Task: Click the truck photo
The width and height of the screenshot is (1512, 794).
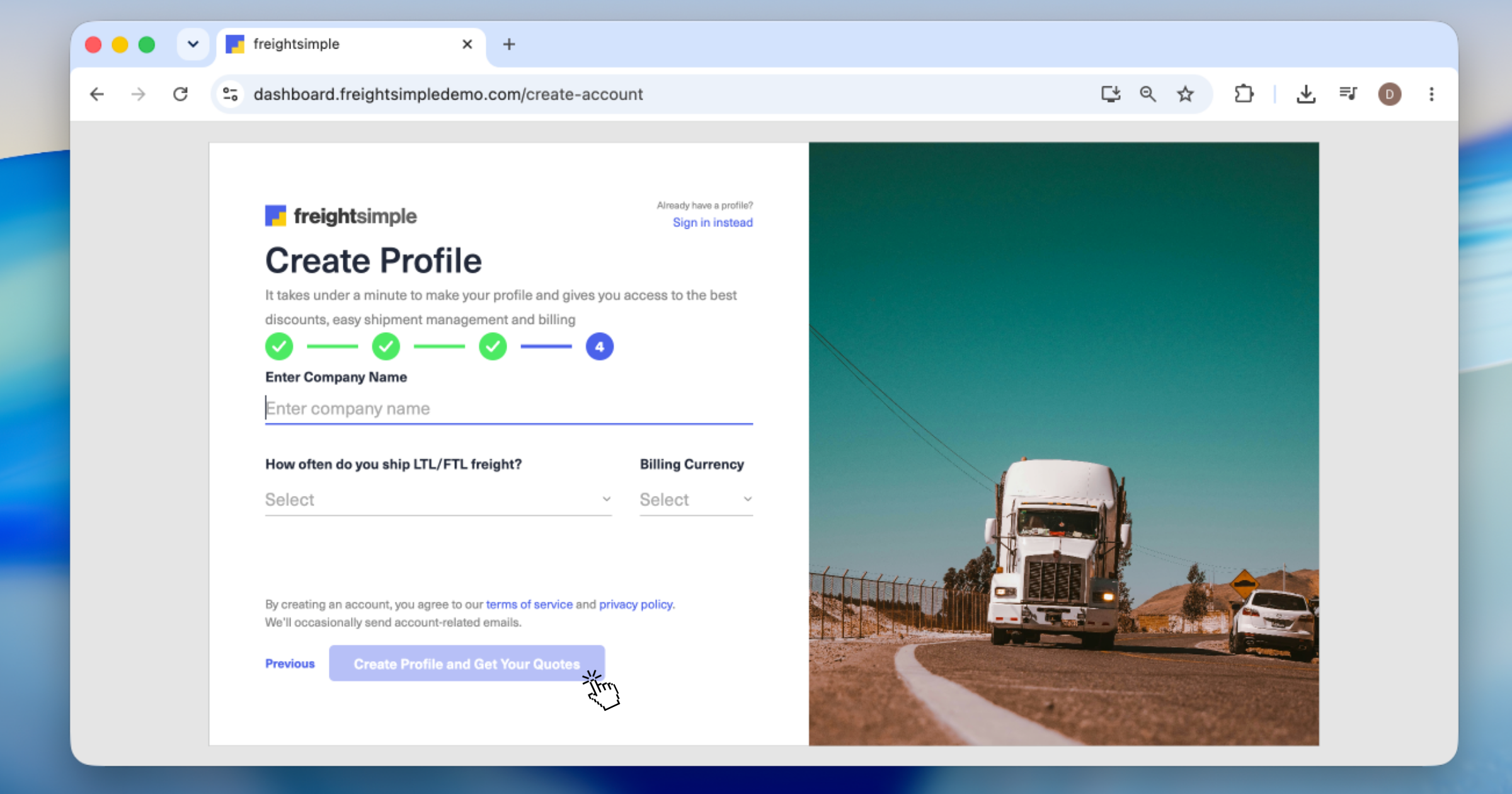Action: pyautogui.click(x=1063, y=444)
